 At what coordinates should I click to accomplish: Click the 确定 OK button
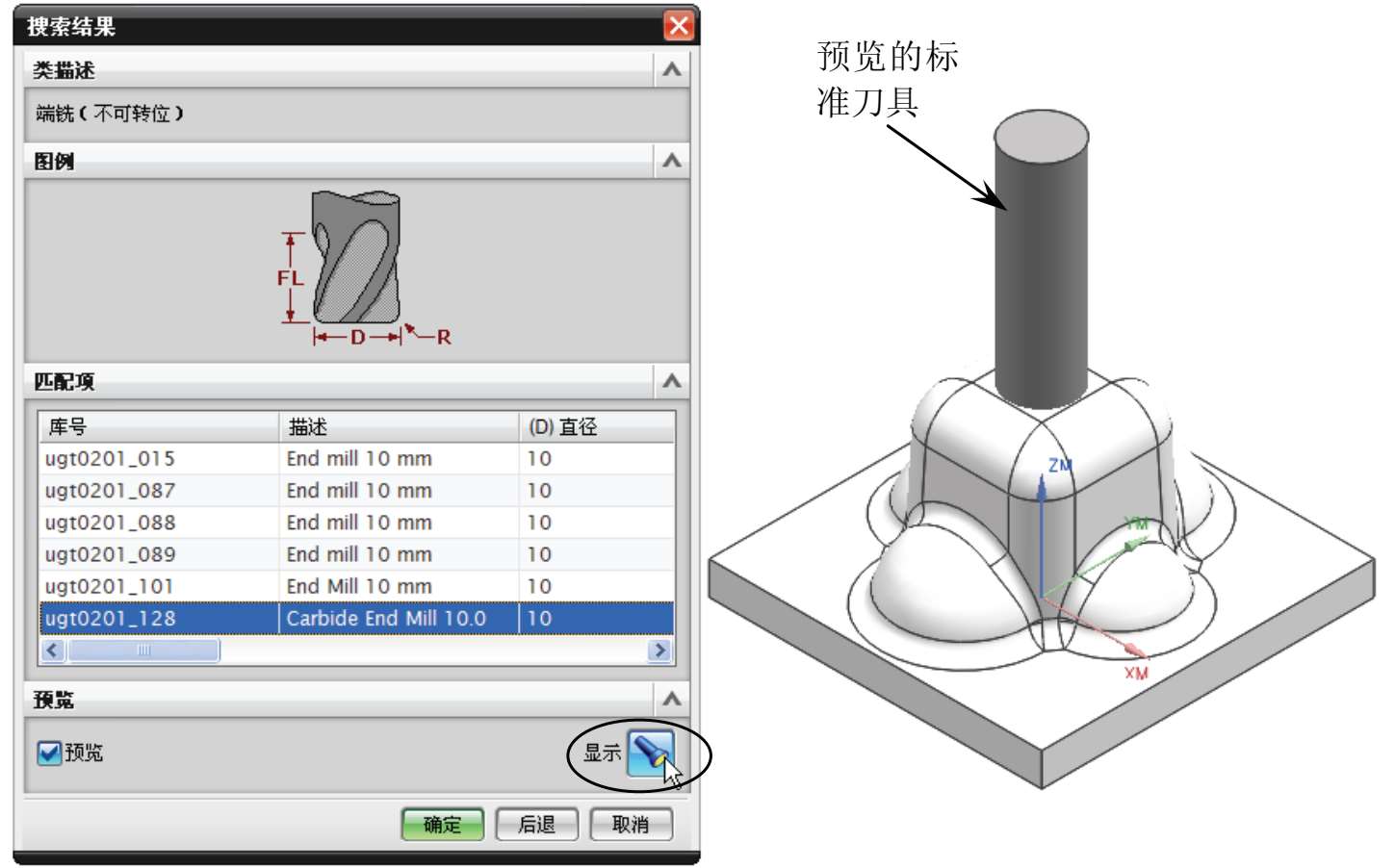(442, 825)
